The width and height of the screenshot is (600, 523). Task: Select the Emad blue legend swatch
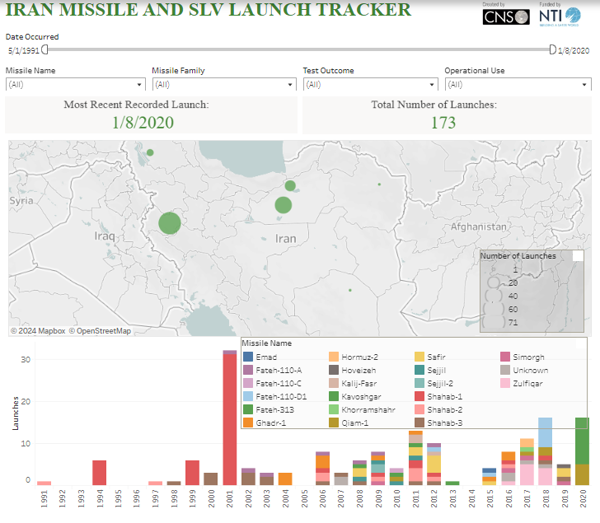point(248,357)
